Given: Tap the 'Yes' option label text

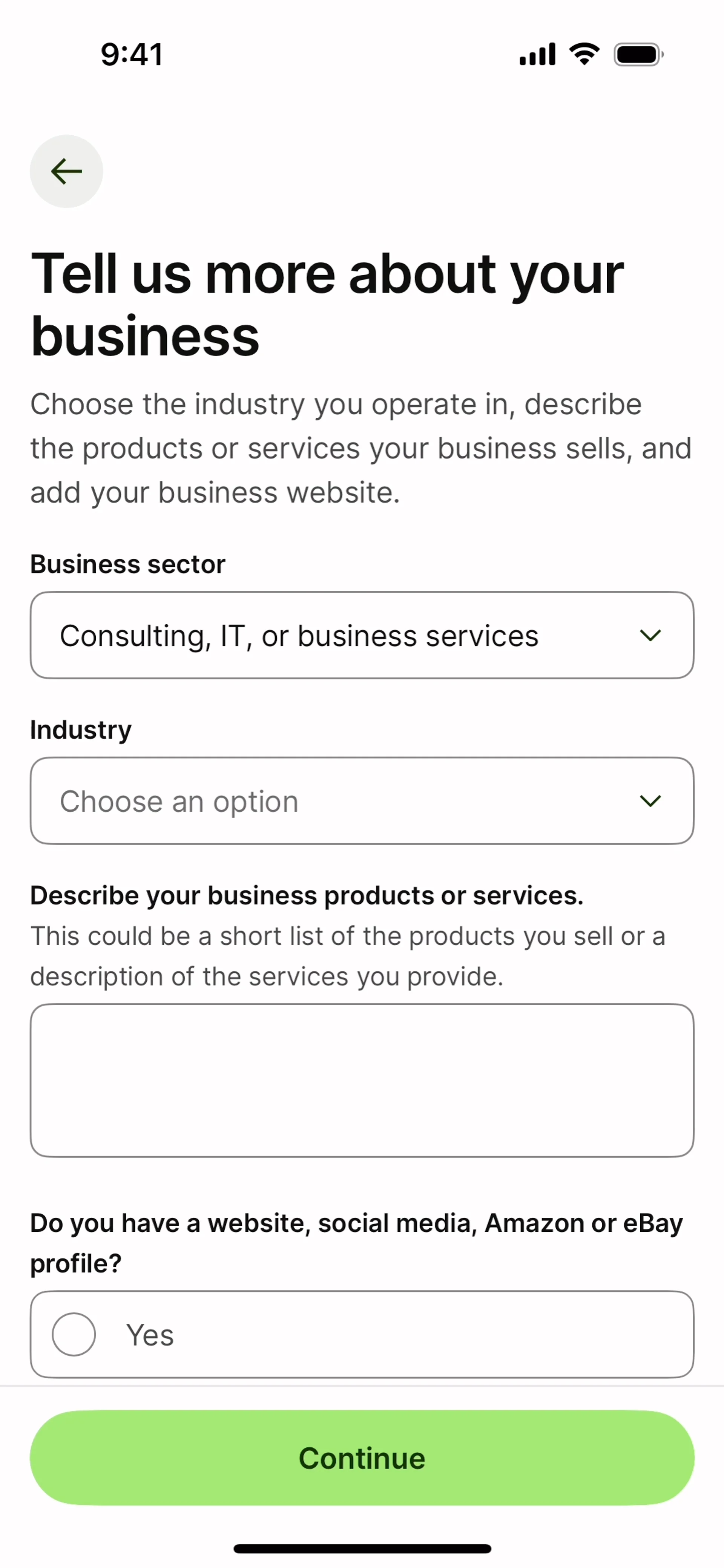Looking at the screenshot, I should click(150, 1335).
